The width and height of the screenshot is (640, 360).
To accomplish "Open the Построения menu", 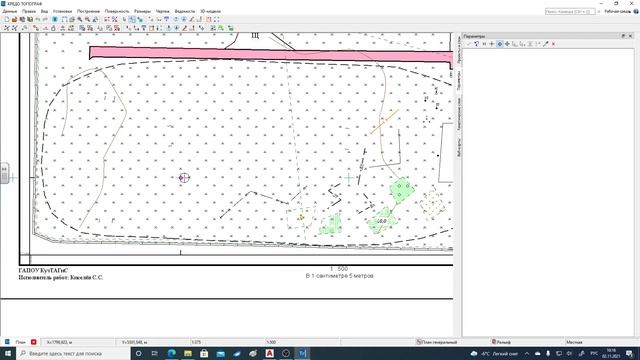I will (x=88, y=11).
